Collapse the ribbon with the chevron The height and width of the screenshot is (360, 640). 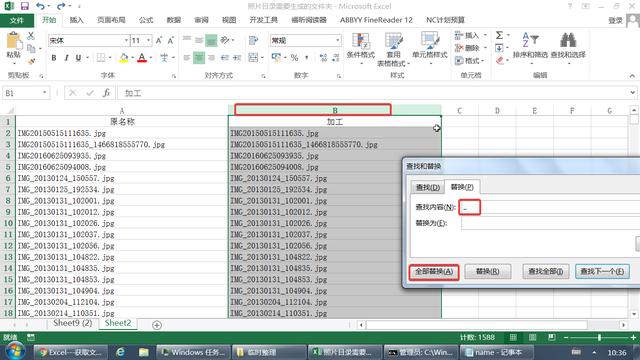[x=632, y=76]
